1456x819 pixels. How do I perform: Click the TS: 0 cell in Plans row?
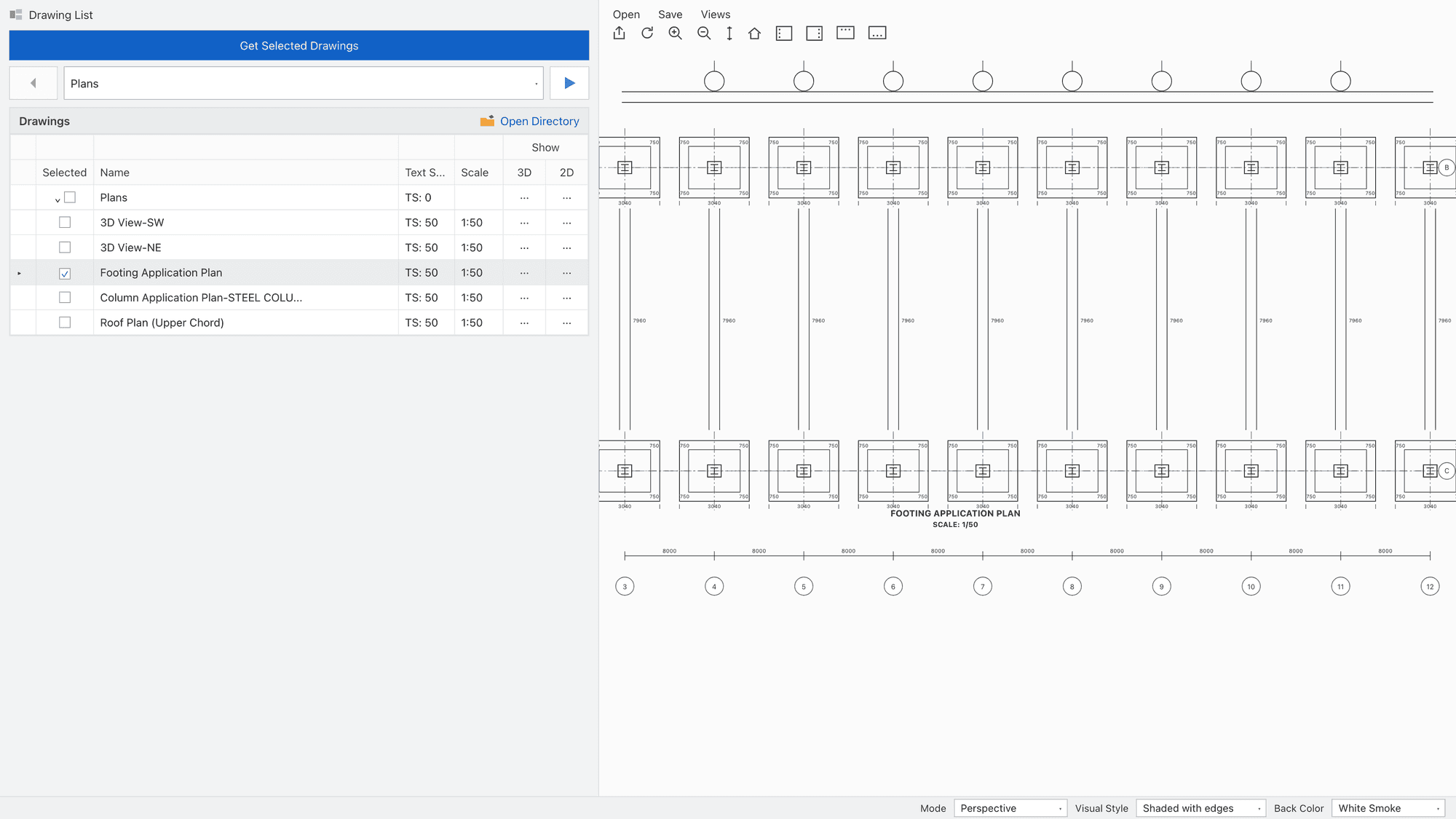click(427, 197)
